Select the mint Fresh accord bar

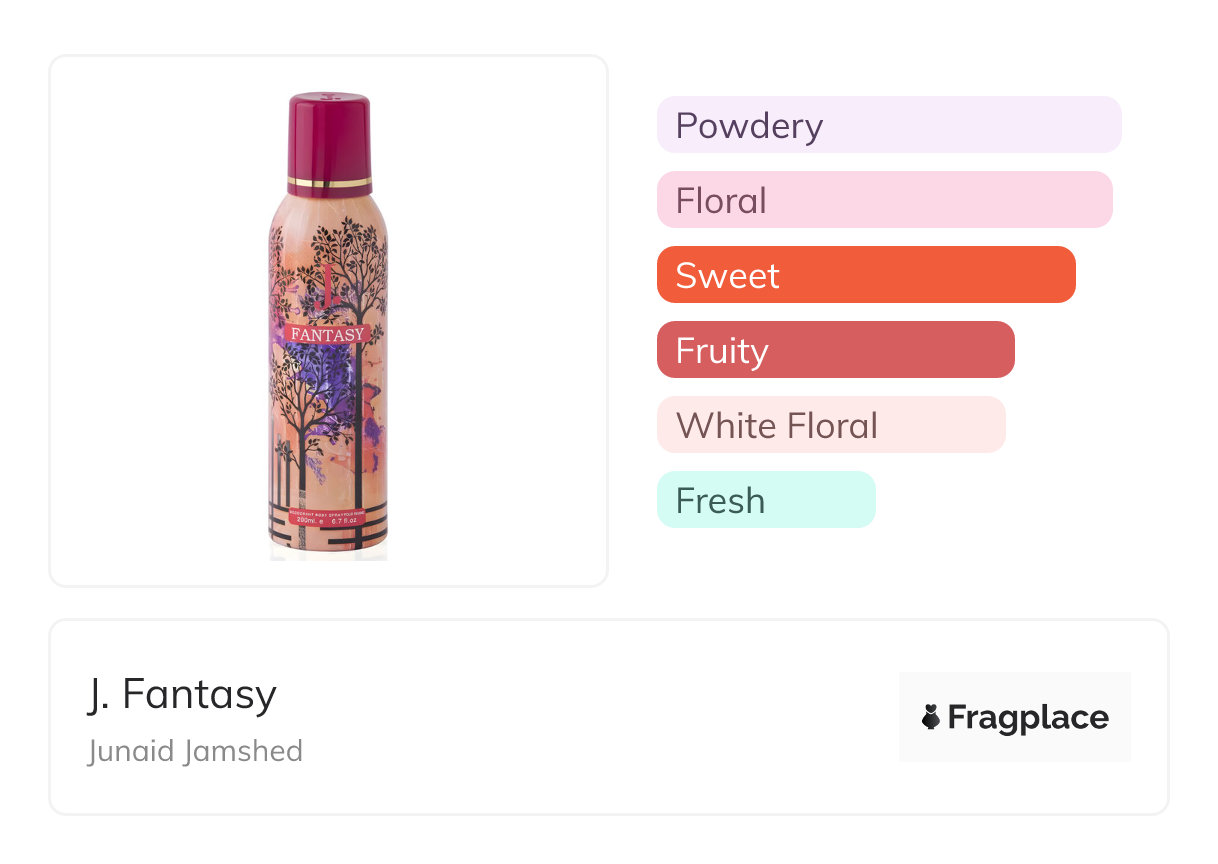point(766,500)
